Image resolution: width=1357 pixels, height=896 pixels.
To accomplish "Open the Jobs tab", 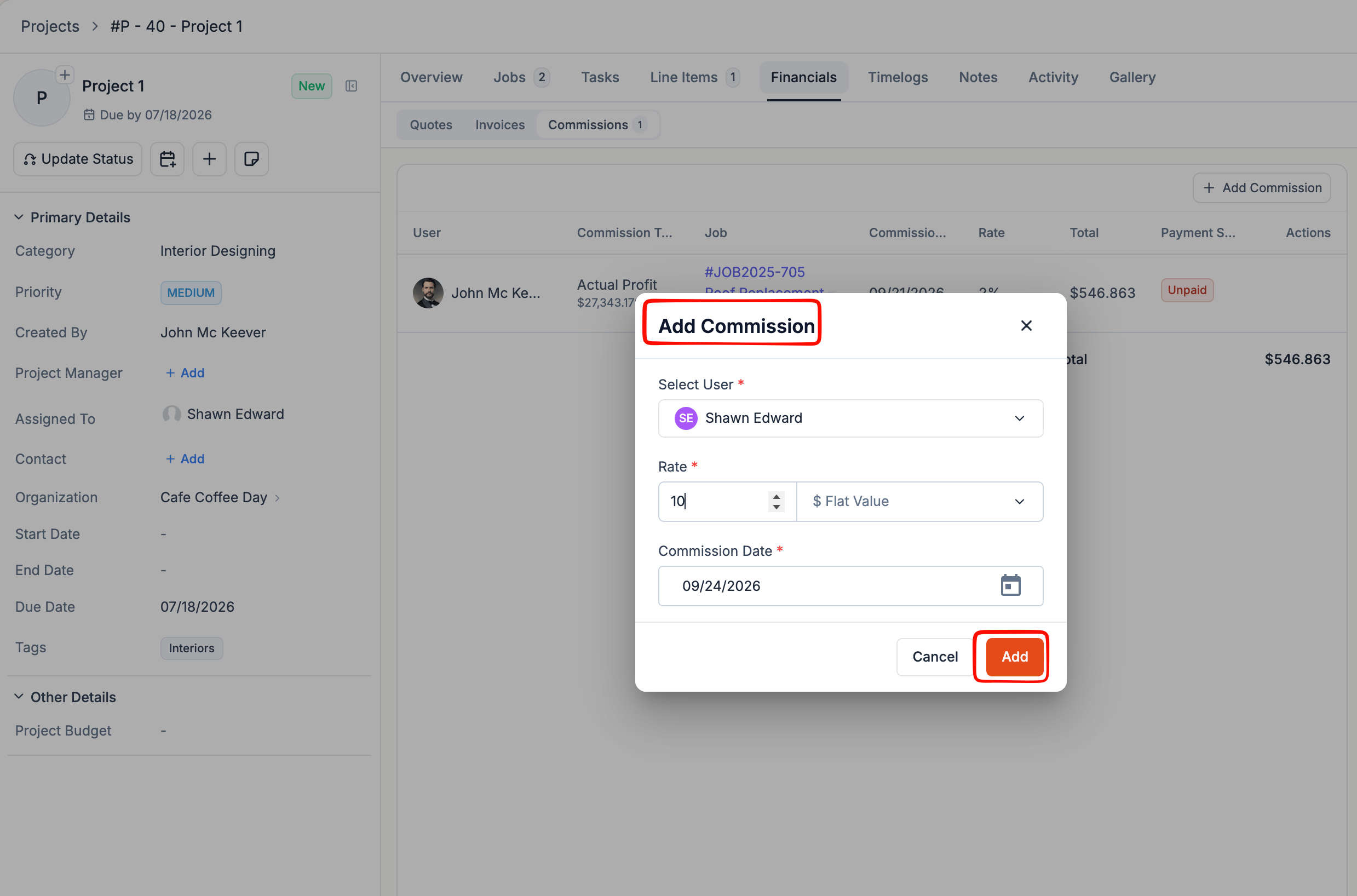I will point(521,77).
